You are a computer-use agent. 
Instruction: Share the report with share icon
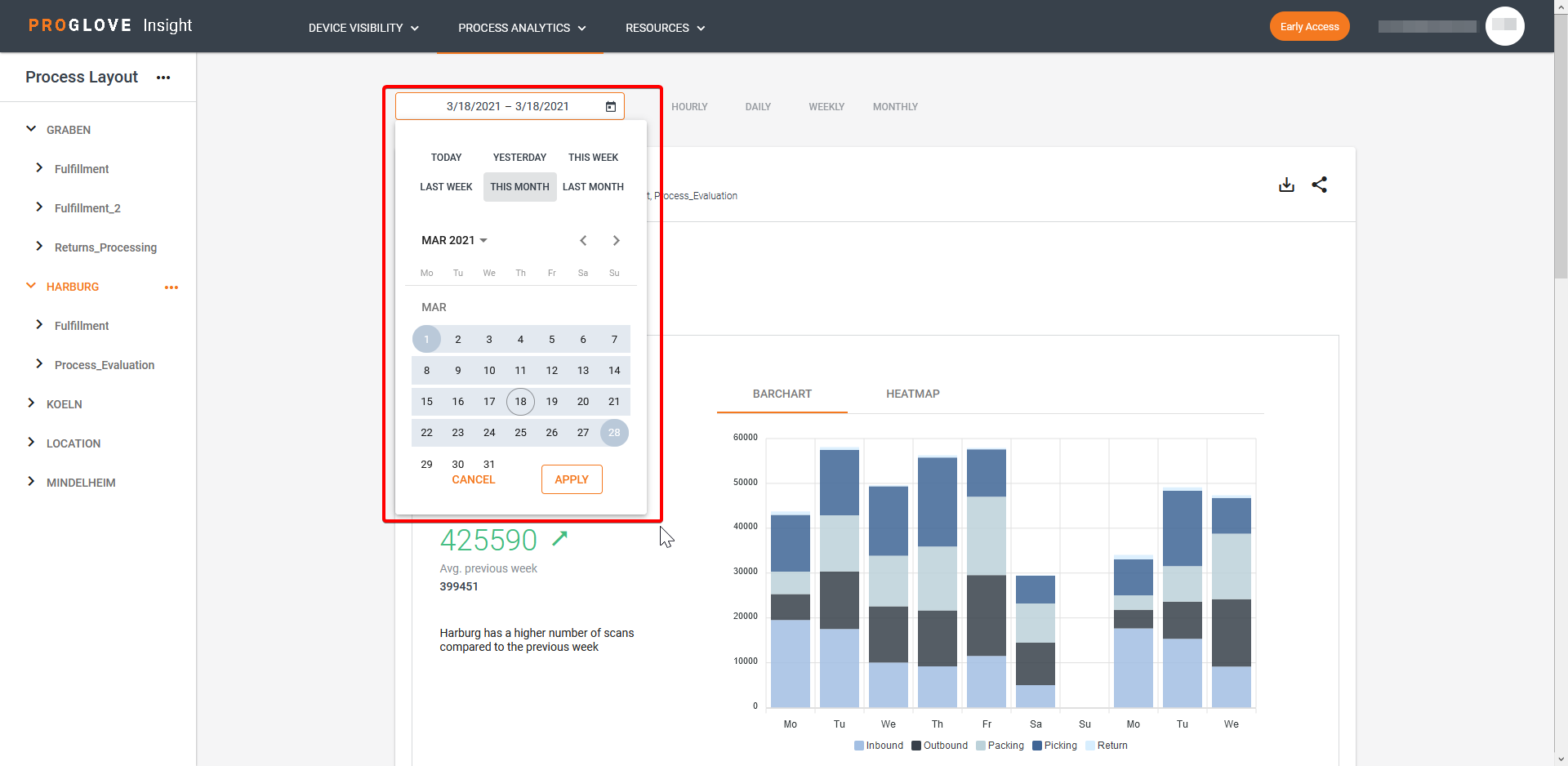(x=1319, y=185)
